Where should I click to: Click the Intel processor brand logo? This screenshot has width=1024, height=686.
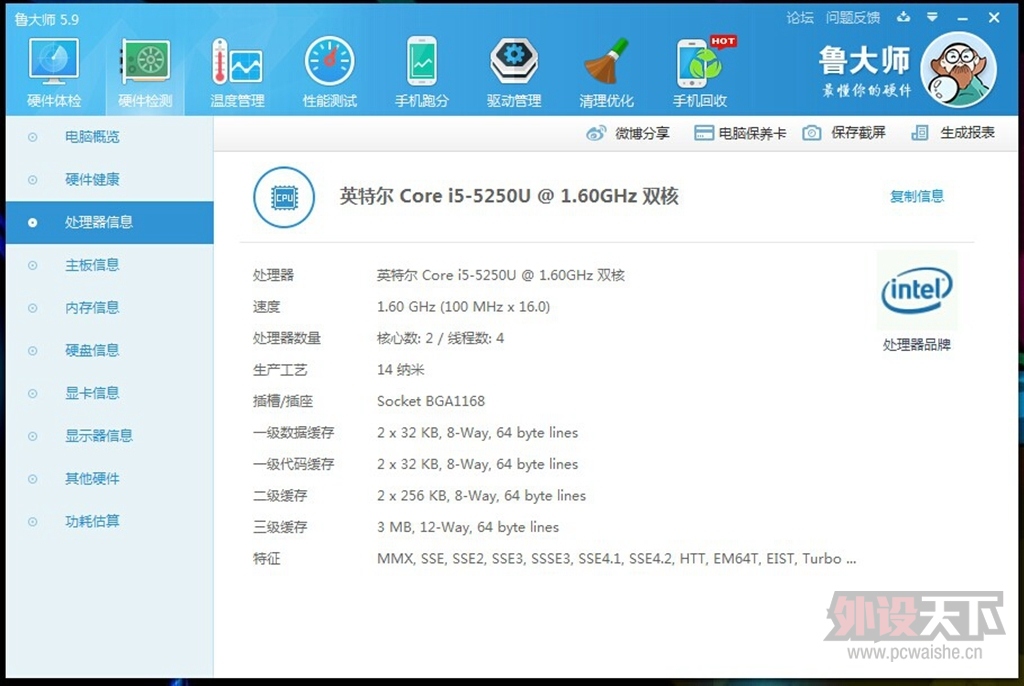[x=916, y=291]
